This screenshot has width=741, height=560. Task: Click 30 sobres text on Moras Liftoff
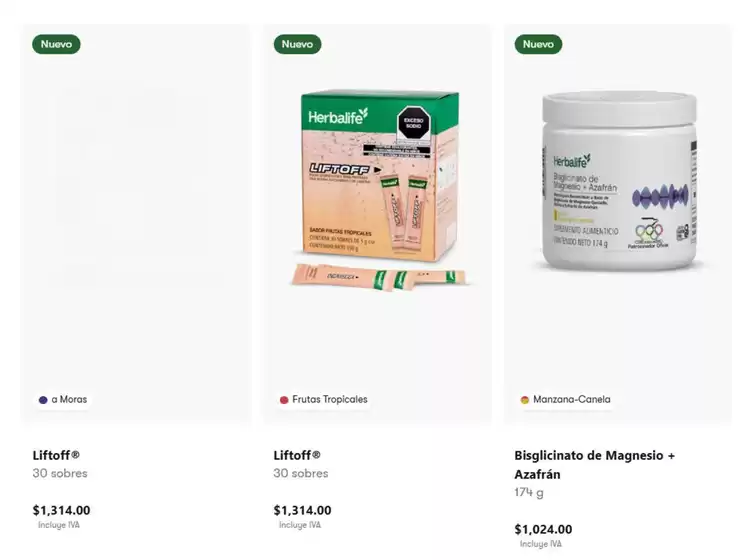(60, 473)
